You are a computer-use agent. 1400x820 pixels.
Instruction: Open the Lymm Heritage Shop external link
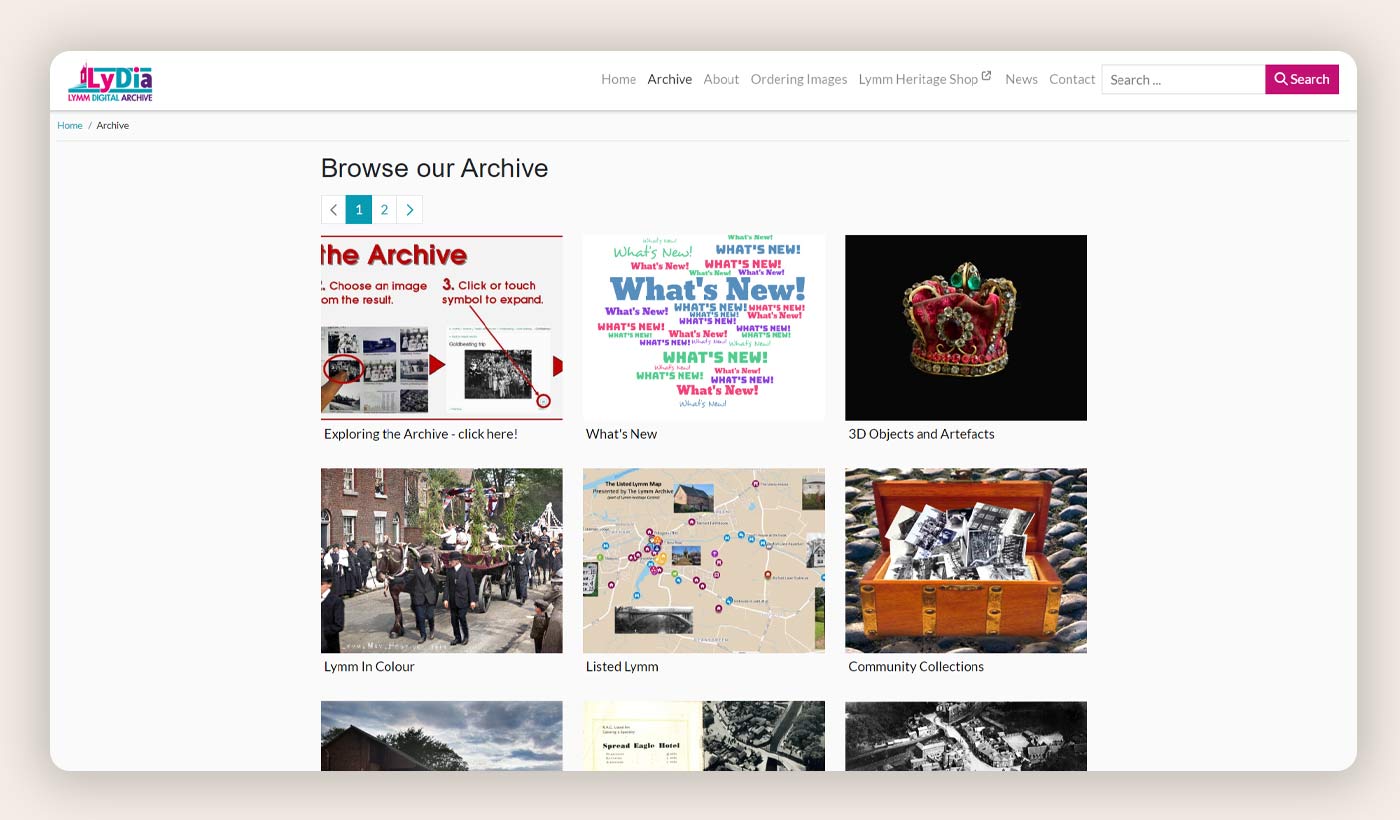pos(924,79)
